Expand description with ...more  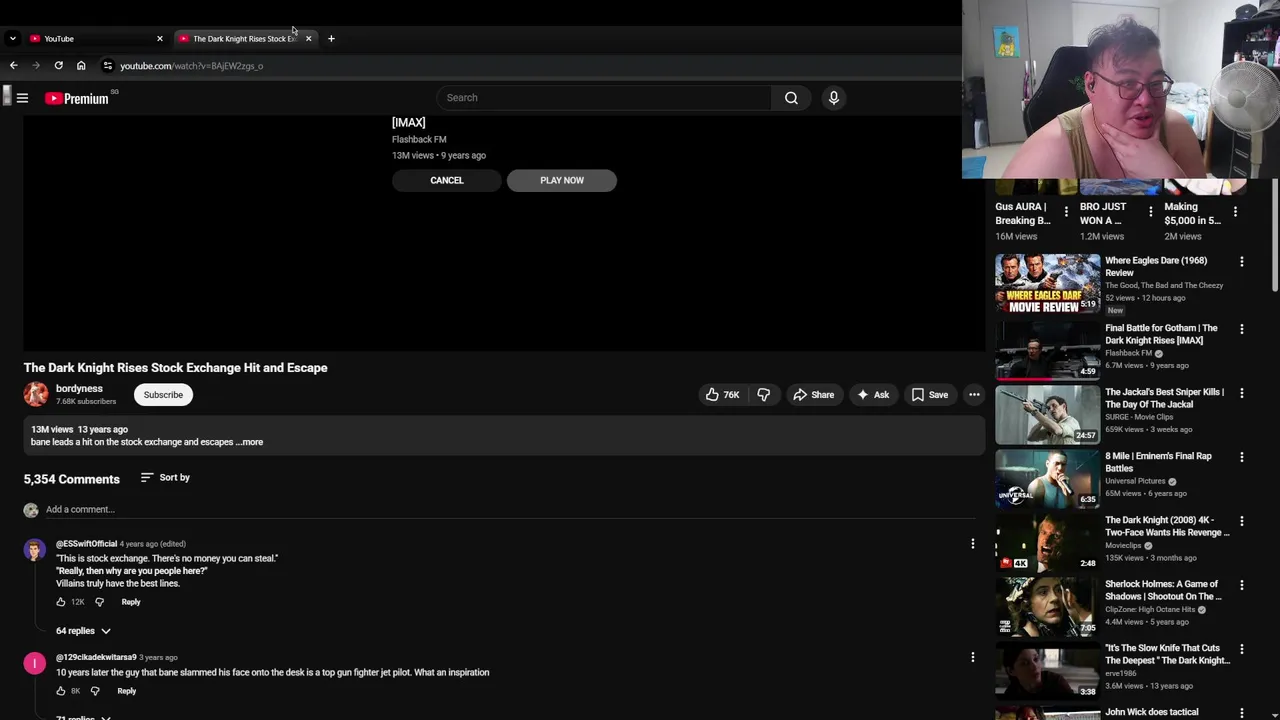point(250,442)
